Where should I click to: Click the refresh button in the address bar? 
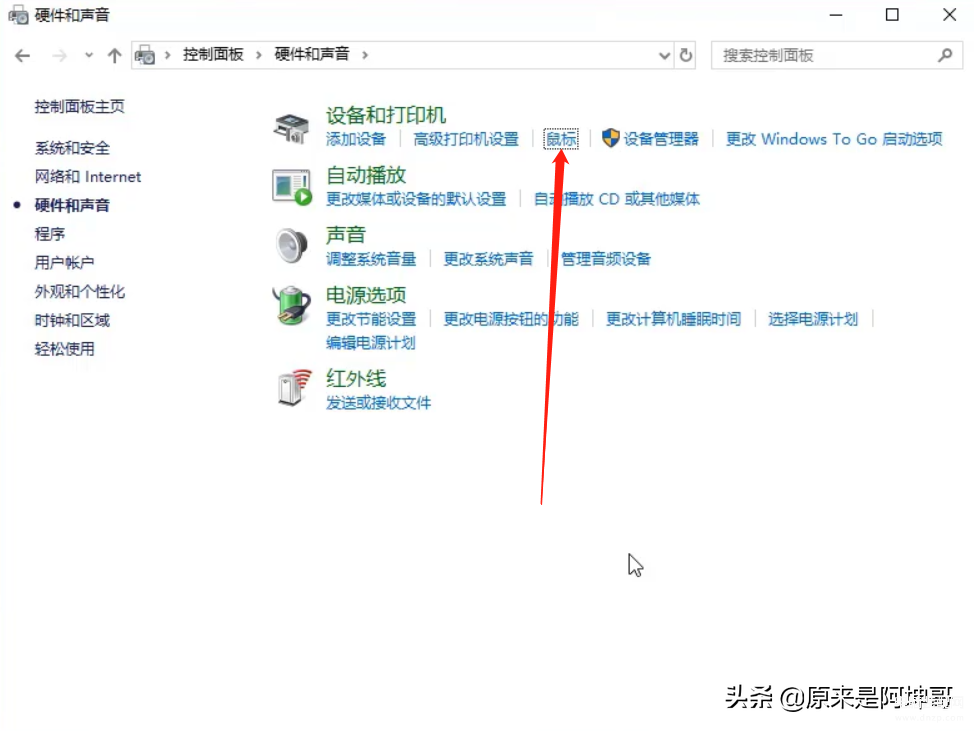tap(686, 55)
